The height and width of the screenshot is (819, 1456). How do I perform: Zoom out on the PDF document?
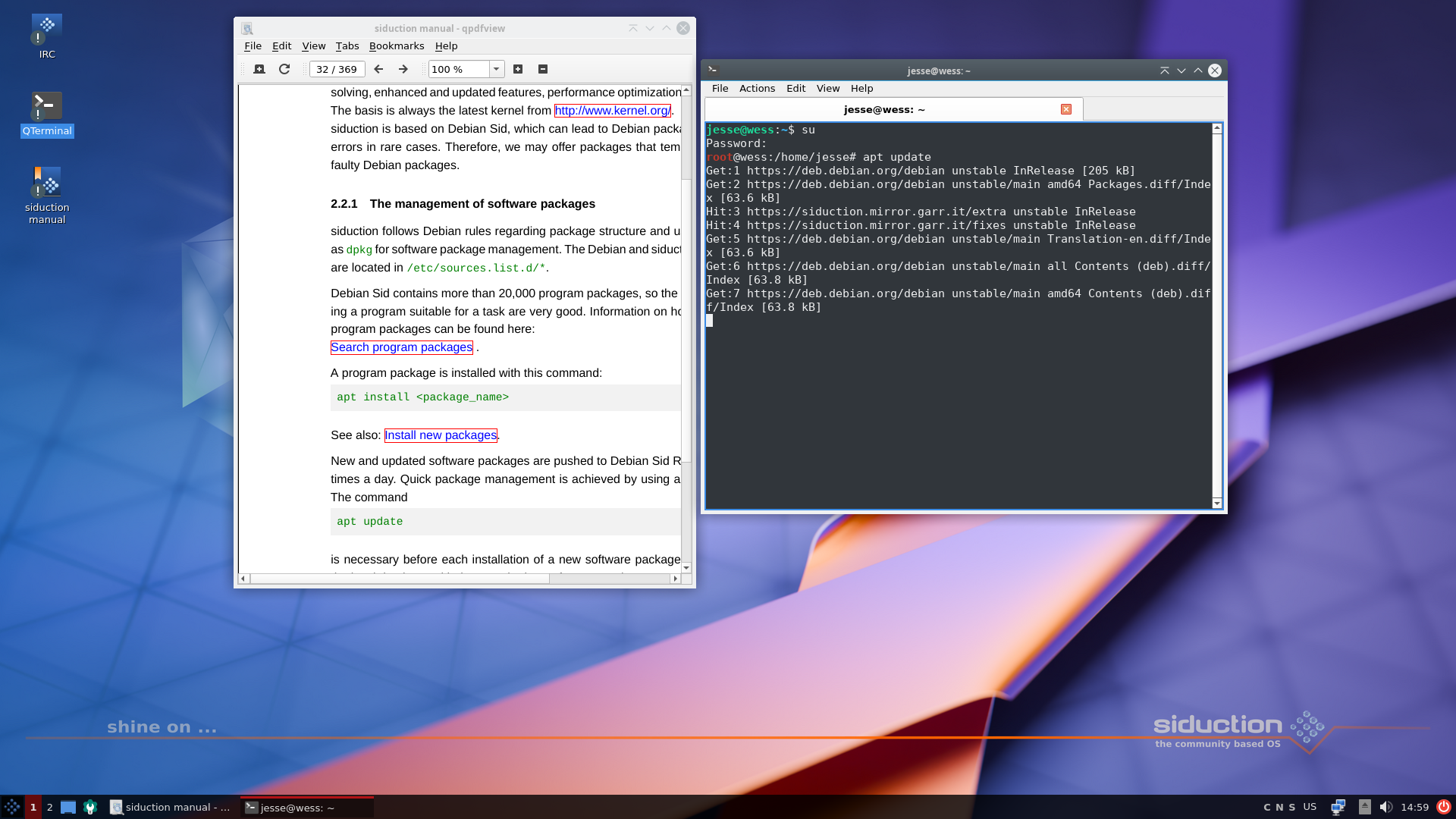point(543,69)
